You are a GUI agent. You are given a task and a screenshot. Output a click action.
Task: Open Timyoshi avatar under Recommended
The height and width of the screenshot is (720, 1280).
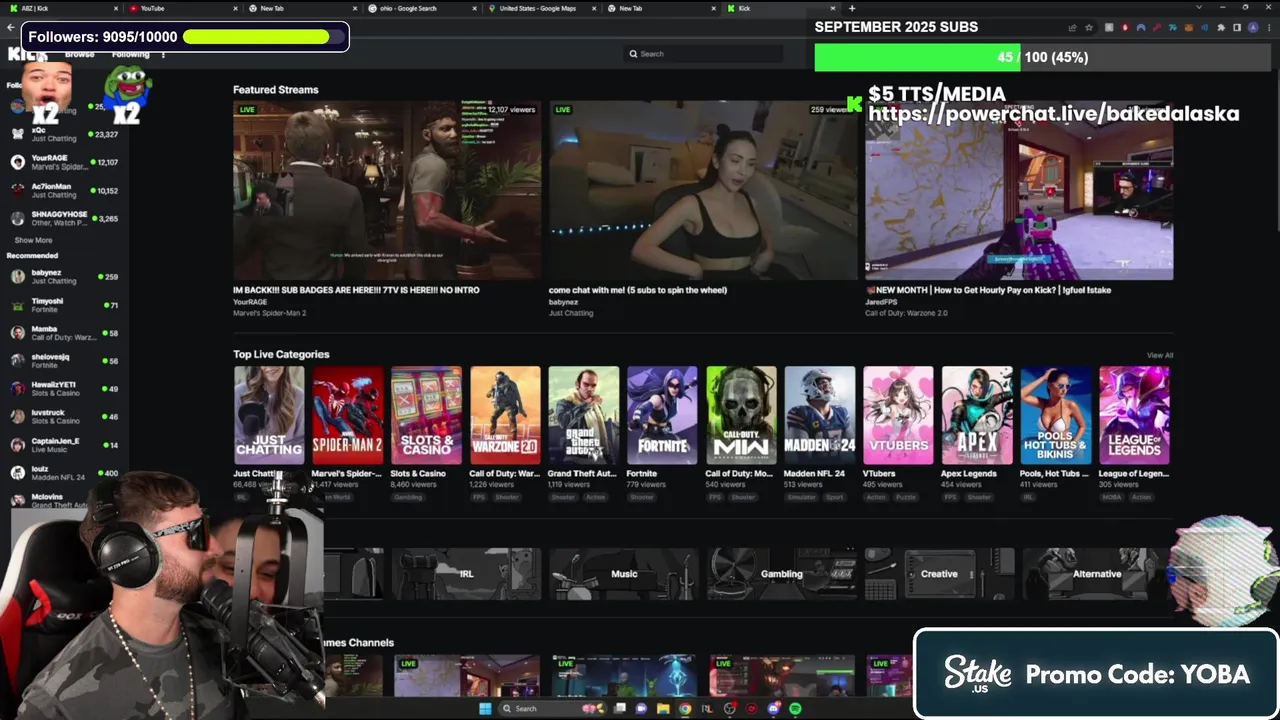coord(18,305)
